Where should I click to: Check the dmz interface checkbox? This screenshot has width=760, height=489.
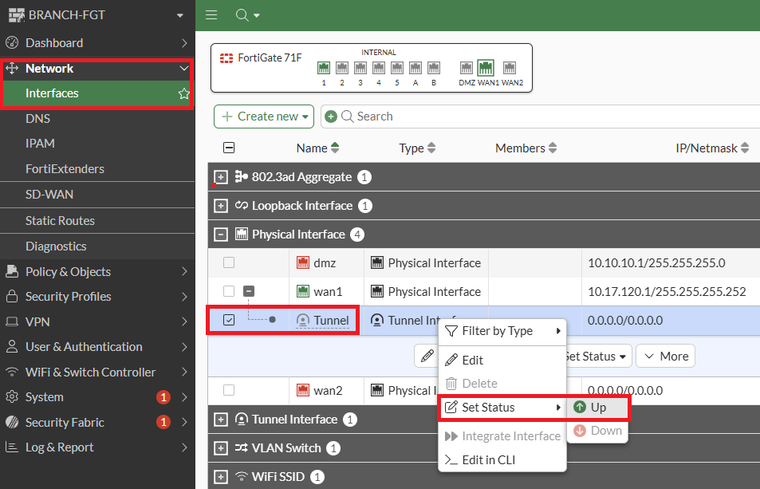[x=229, y=263]
